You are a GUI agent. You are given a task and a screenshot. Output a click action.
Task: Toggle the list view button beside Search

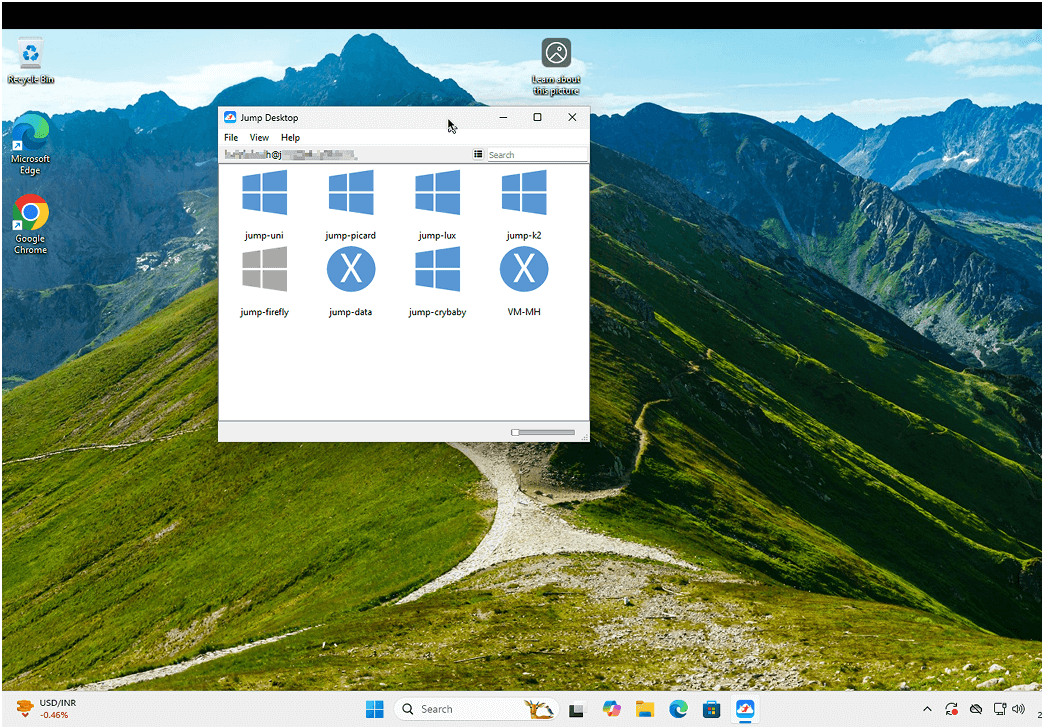[x=478, y=155]
